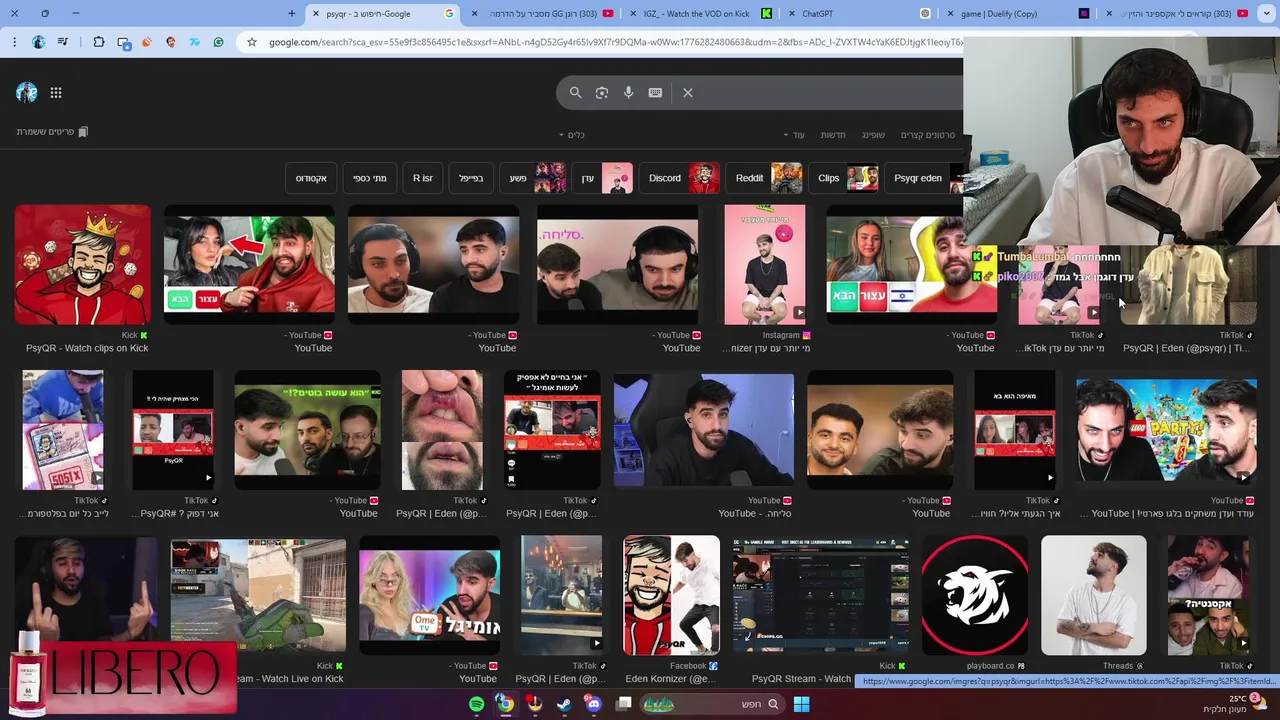Start voice search with microphone icon
Screen dimensions: 1280x720
click(628, 92)
